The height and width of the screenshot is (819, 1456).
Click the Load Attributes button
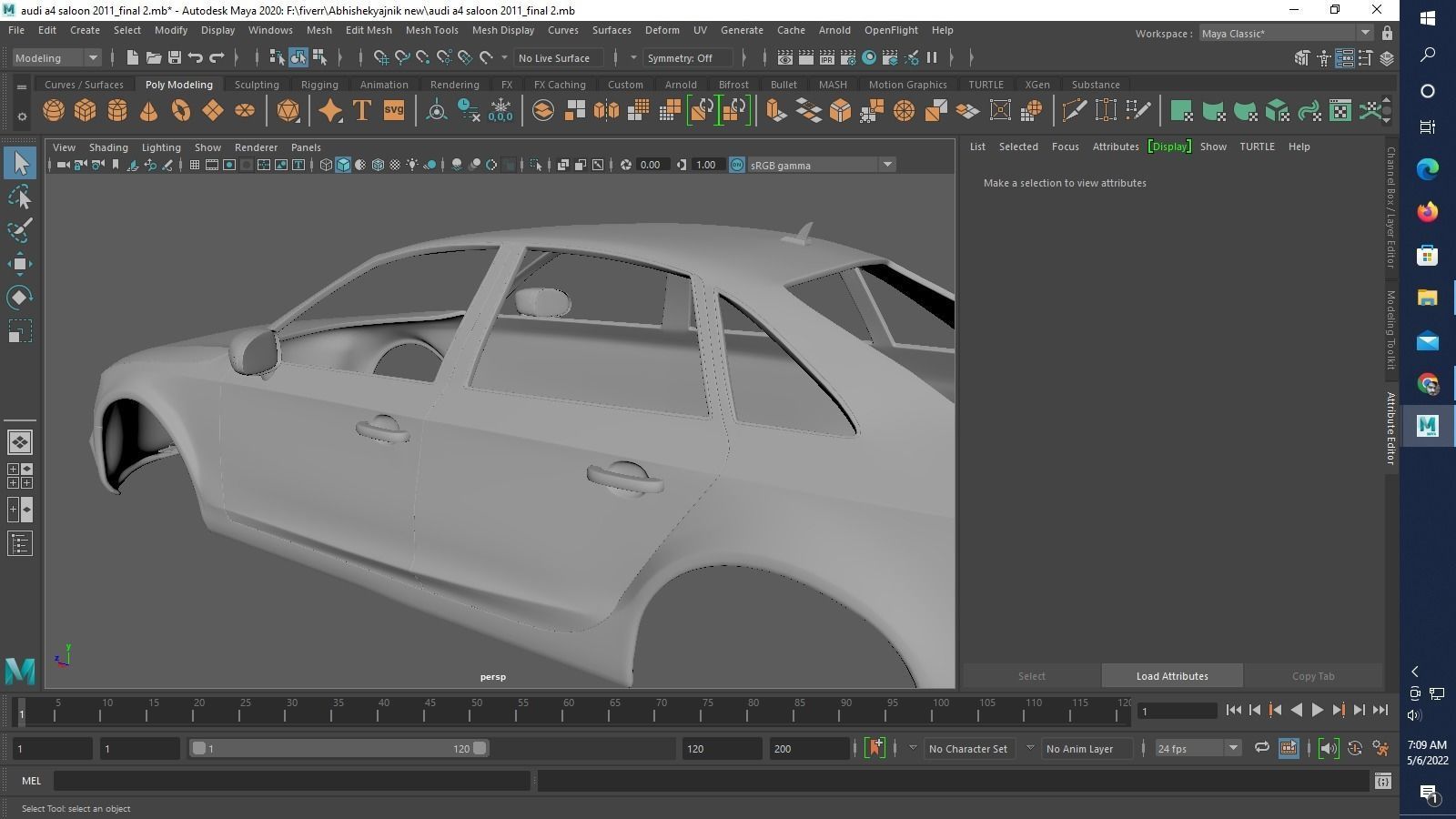pos(1172,676)
